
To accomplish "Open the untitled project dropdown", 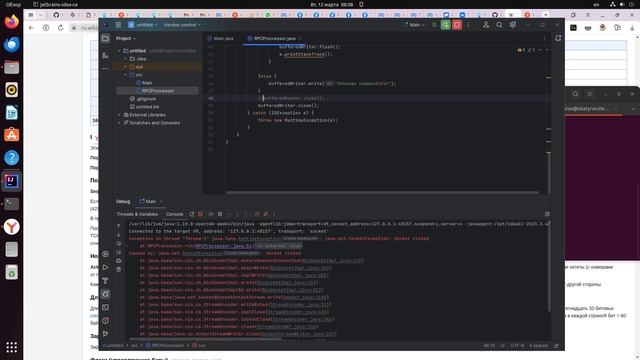I will [142, 25].
